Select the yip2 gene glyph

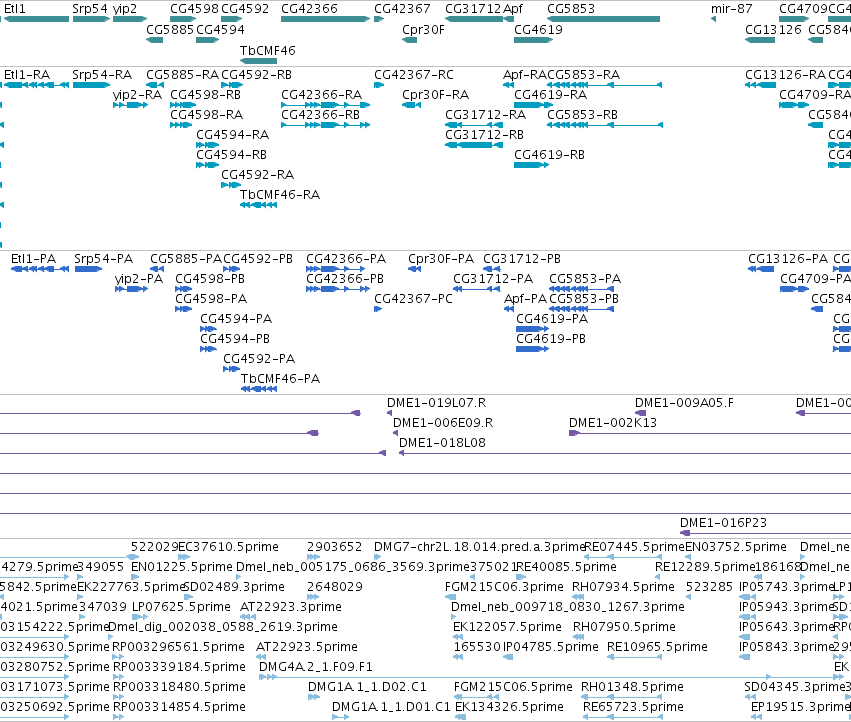(x=130, y=19)
